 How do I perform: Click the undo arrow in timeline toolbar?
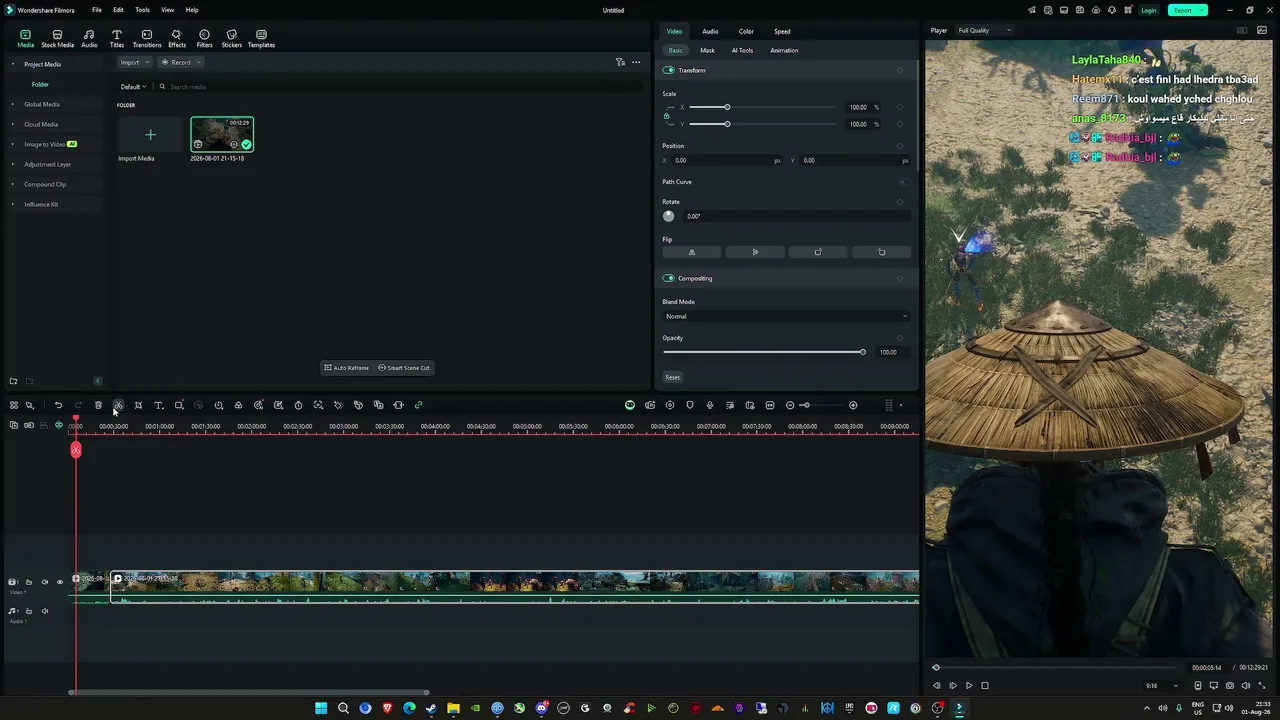coord(58,405)
